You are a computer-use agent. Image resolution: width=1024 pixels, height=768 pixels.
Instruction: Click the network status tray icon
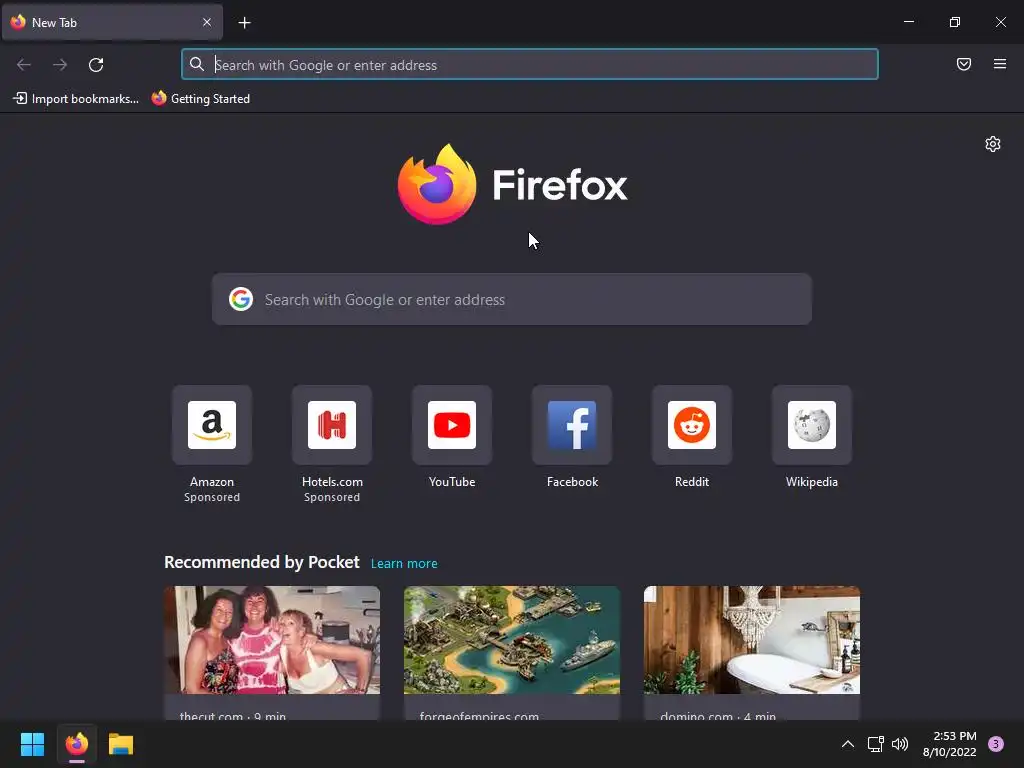[875, 744]
